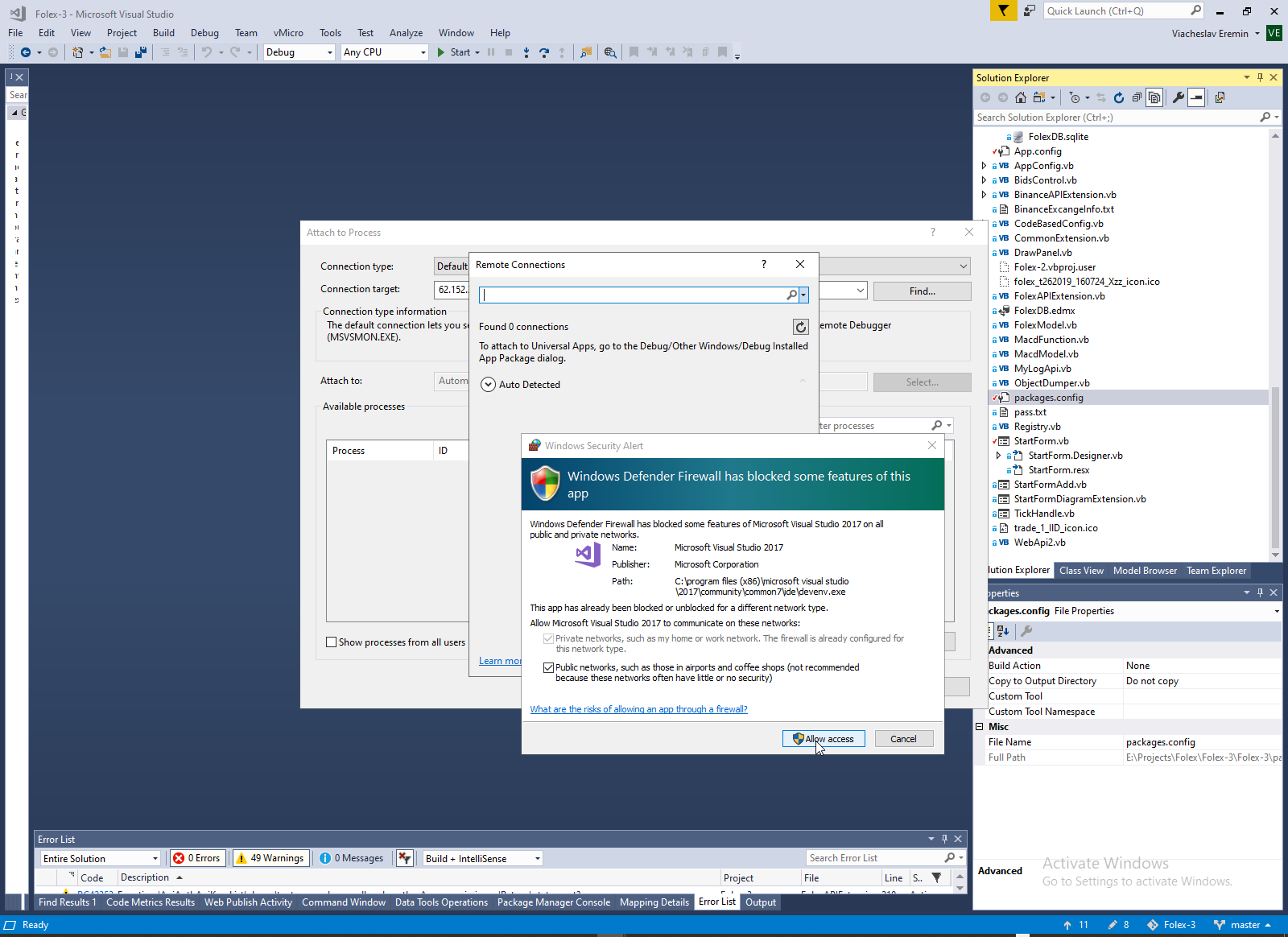Image resolution: width=1288 pixels, height=937 pixels.
Task: Open the Build menu
Action: click(x=163, y=33)
